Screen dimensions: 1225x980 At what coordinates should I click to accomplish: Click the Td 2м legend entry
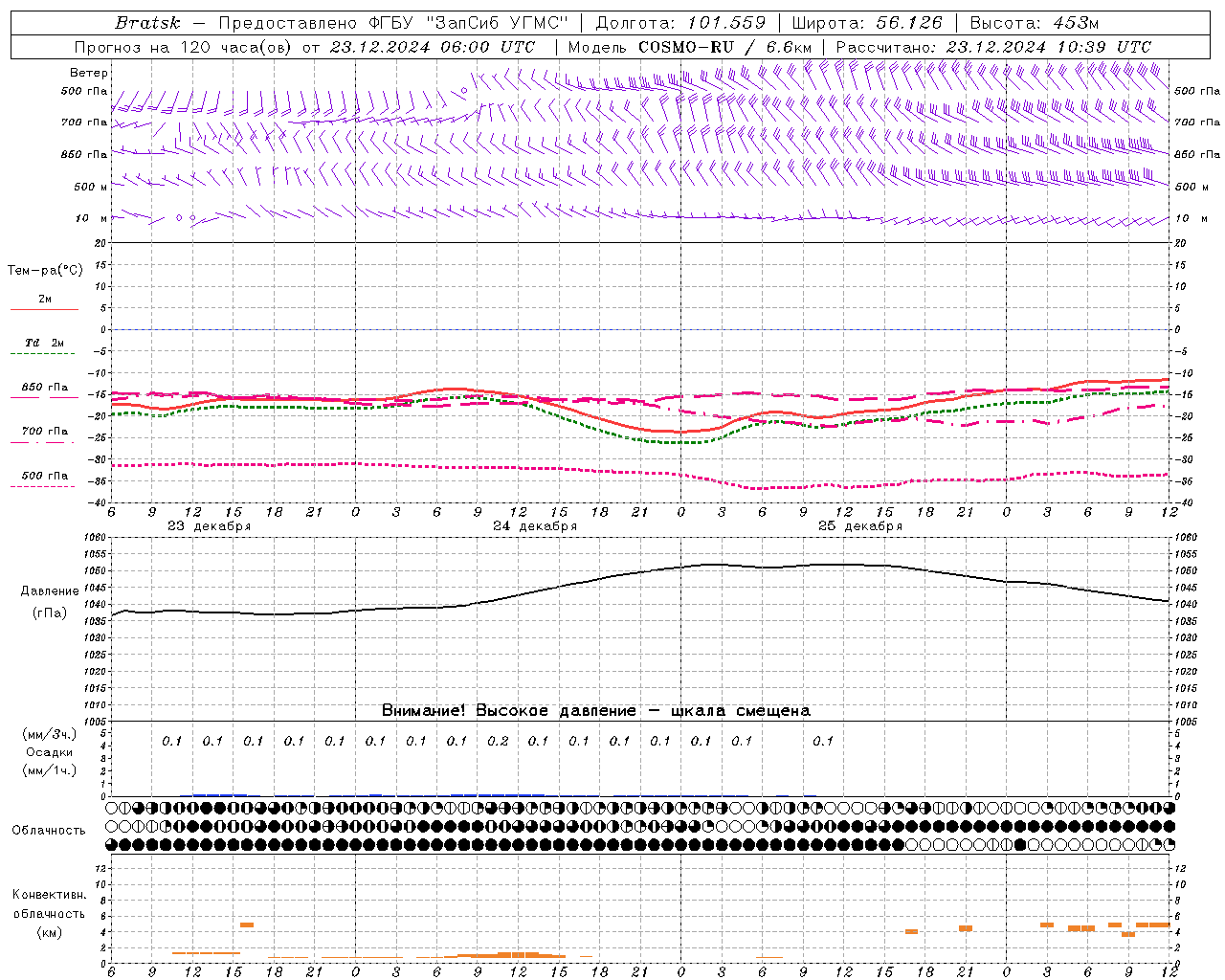(45, 343)
